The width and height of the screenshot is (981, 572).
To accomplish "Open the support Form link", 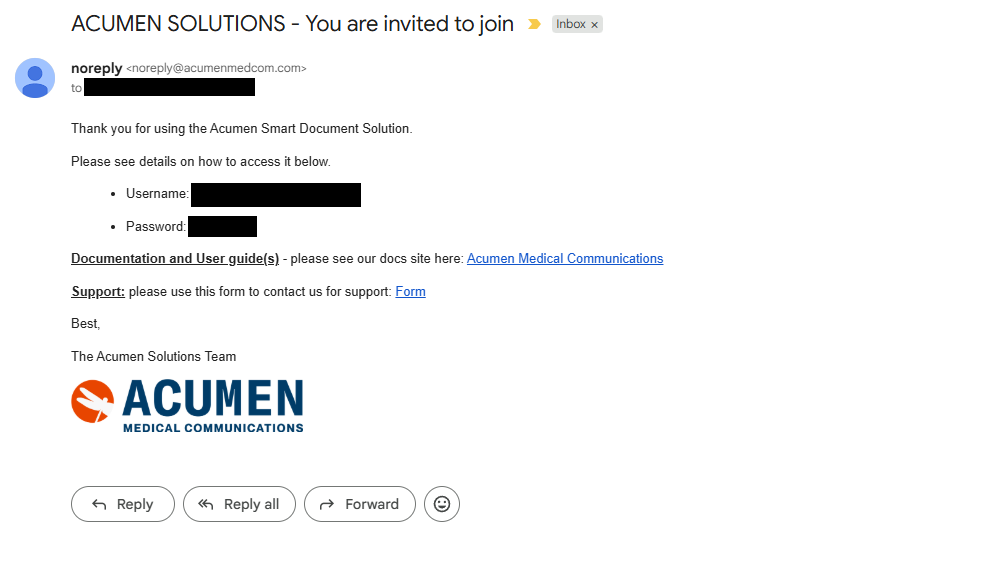I will [410, 291].
